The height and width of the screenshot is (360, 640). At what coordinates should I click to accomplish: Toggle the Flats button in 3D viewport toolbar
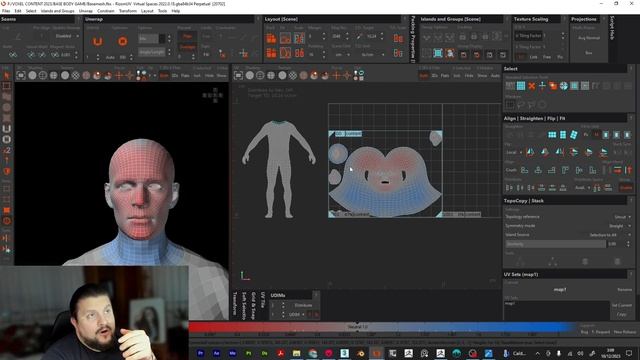tap(185, 76)
